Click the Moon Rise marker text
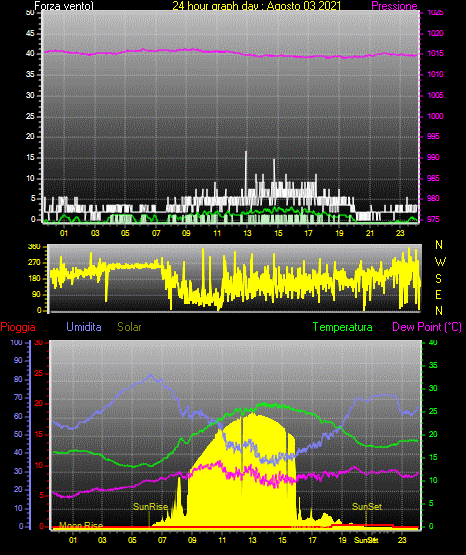Image resolution: width=466 pixels, height=555 pixels. tap(81, 525)
